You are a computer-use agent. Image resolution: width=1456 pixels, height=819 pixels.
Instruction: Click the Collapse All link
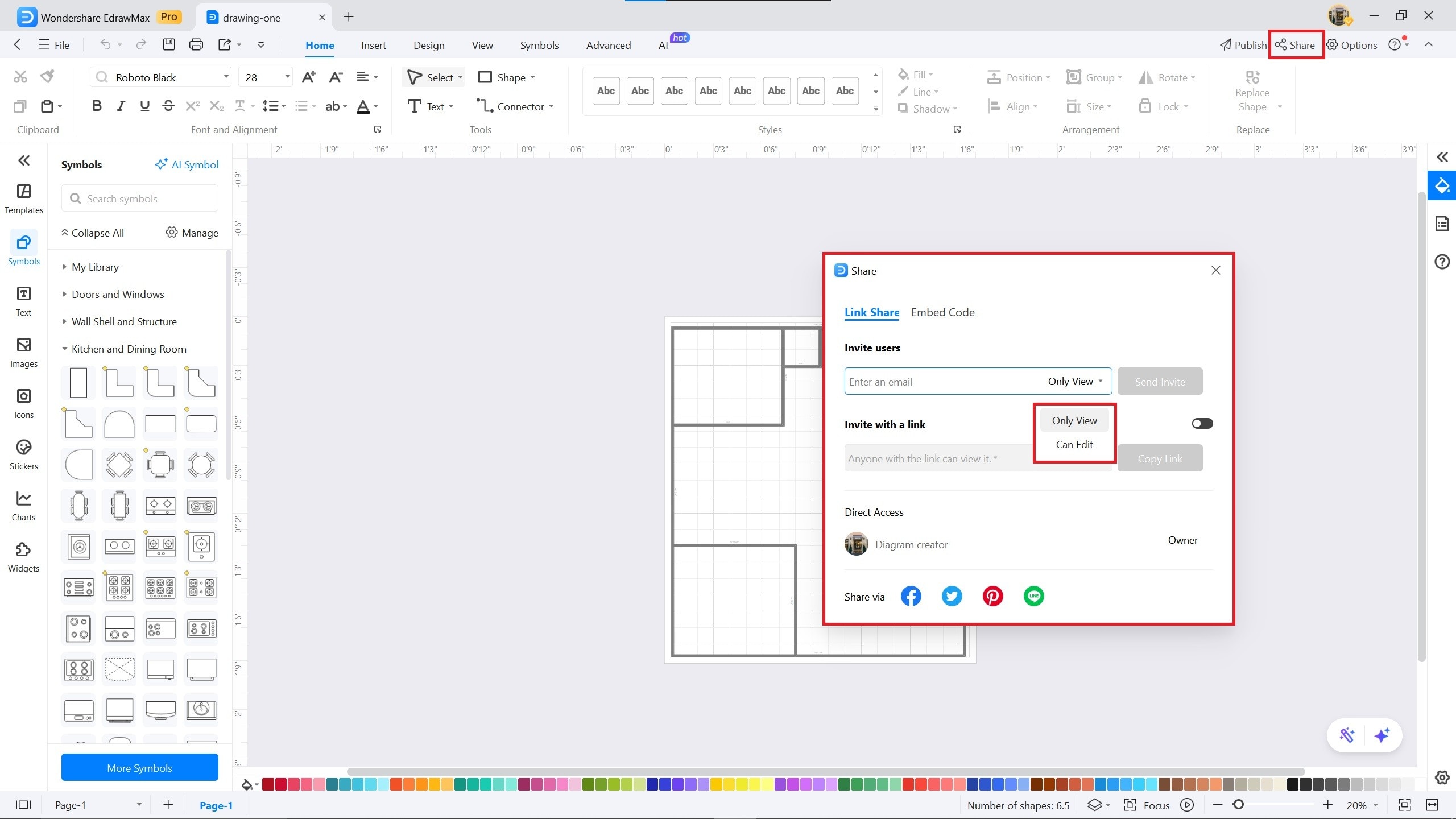[x=93, y=233]
